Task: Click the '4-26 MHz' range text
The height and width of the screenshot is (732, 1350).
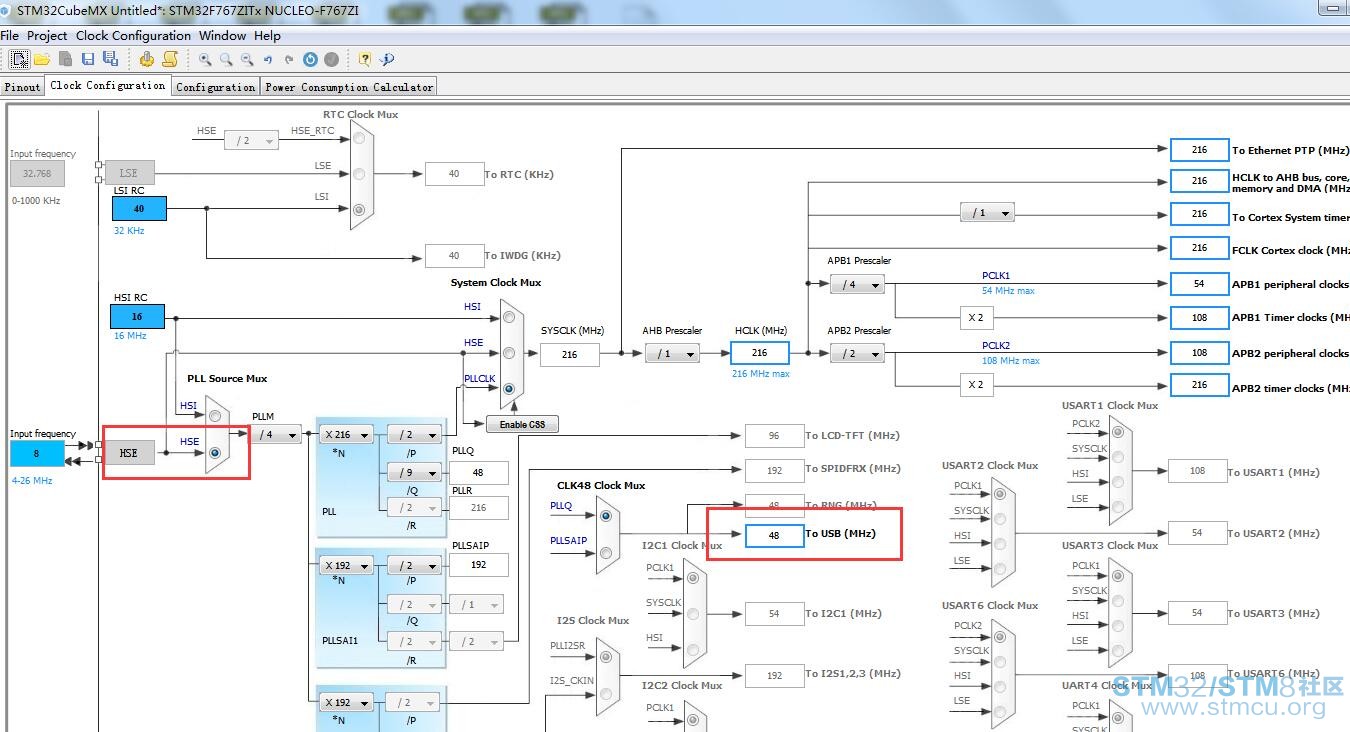Action: point(32,480)
